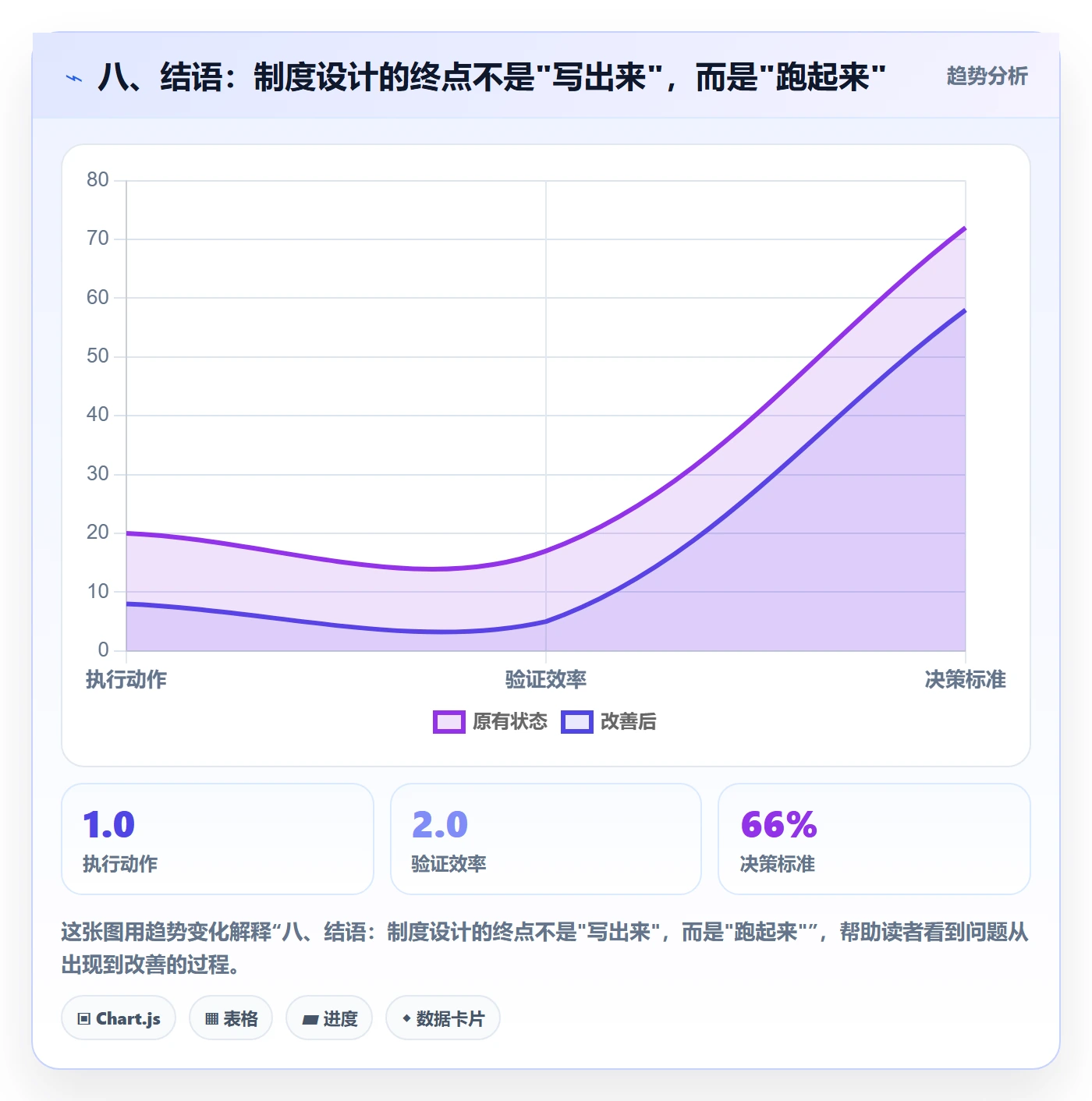Click the 进度 tag chip
The width and height of the screenshot is (1092, 1101).
(x=329, y=1018)
